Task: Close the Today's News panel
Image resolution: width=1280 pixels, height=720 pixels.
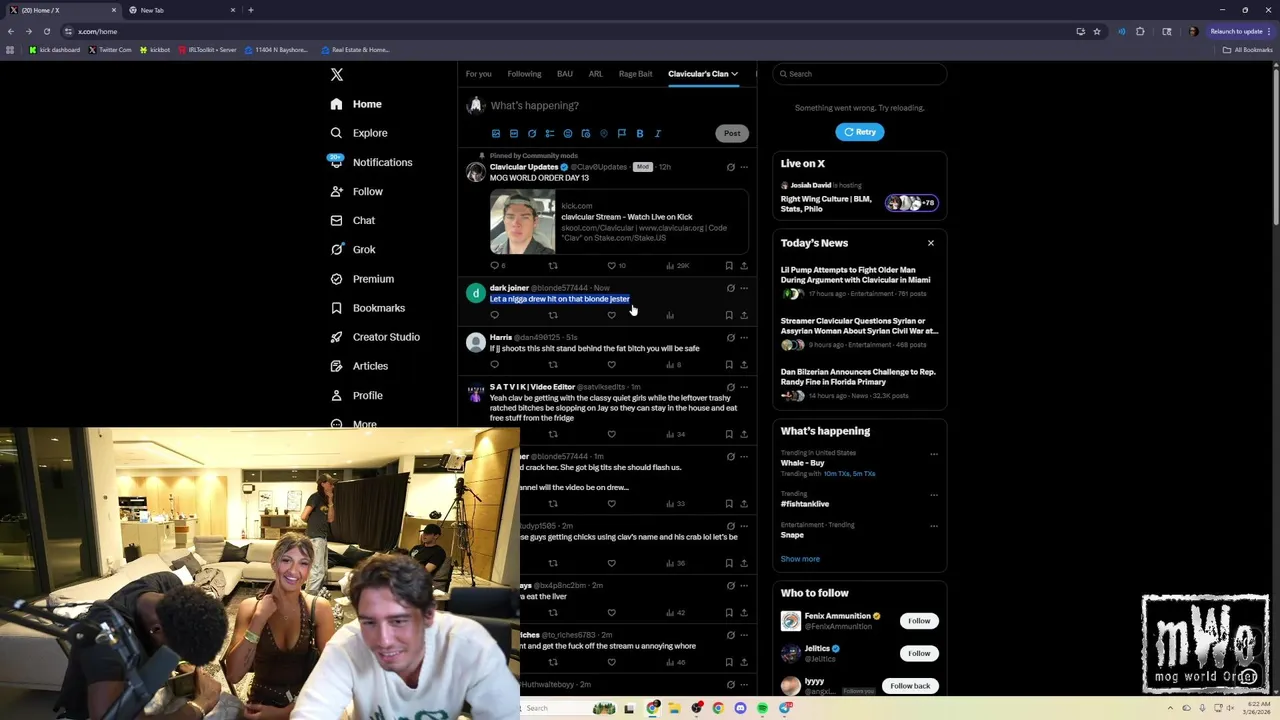Action: coord(931,243)
